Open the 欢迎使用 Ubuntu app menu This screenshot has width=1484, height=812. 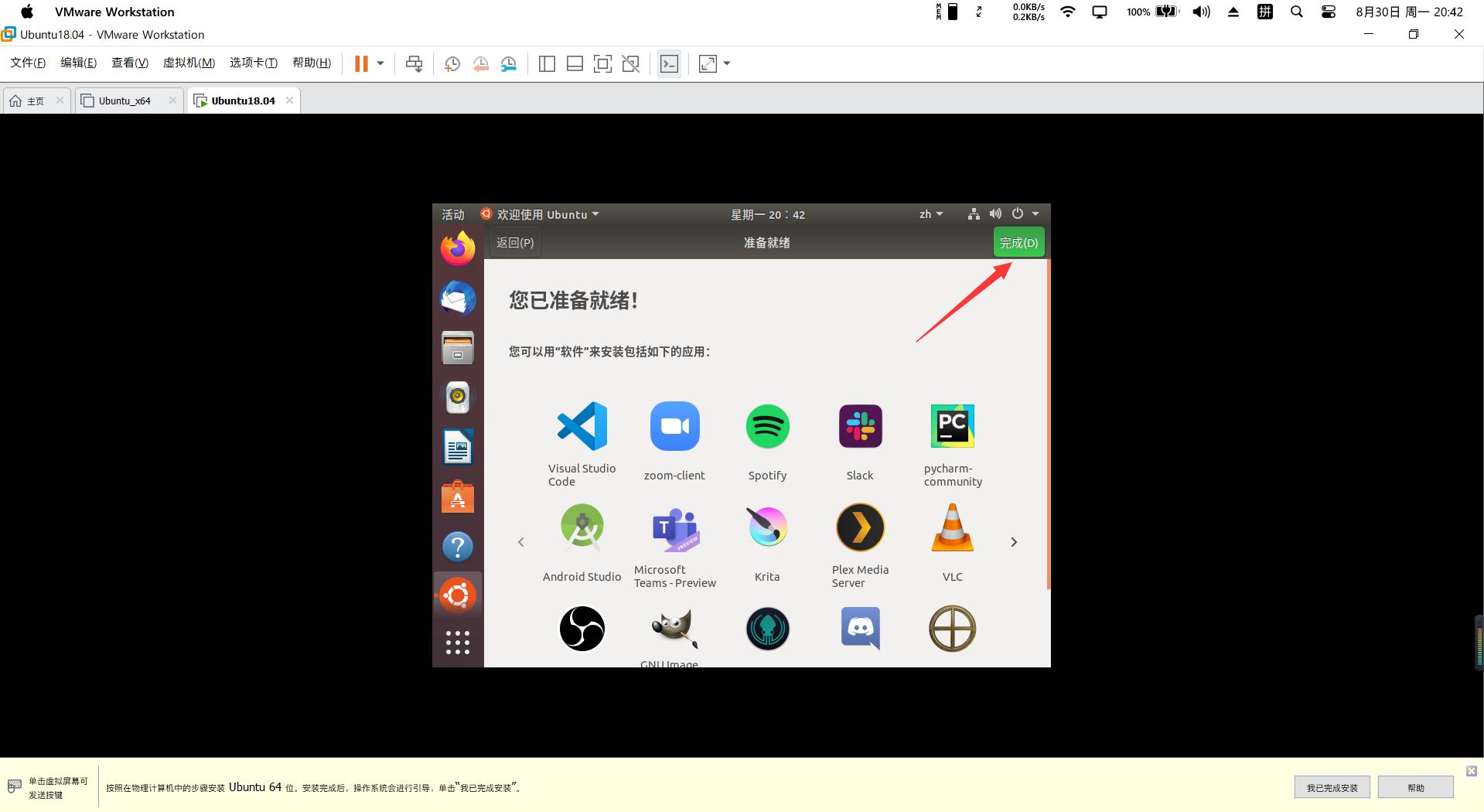tap(540, 214)
